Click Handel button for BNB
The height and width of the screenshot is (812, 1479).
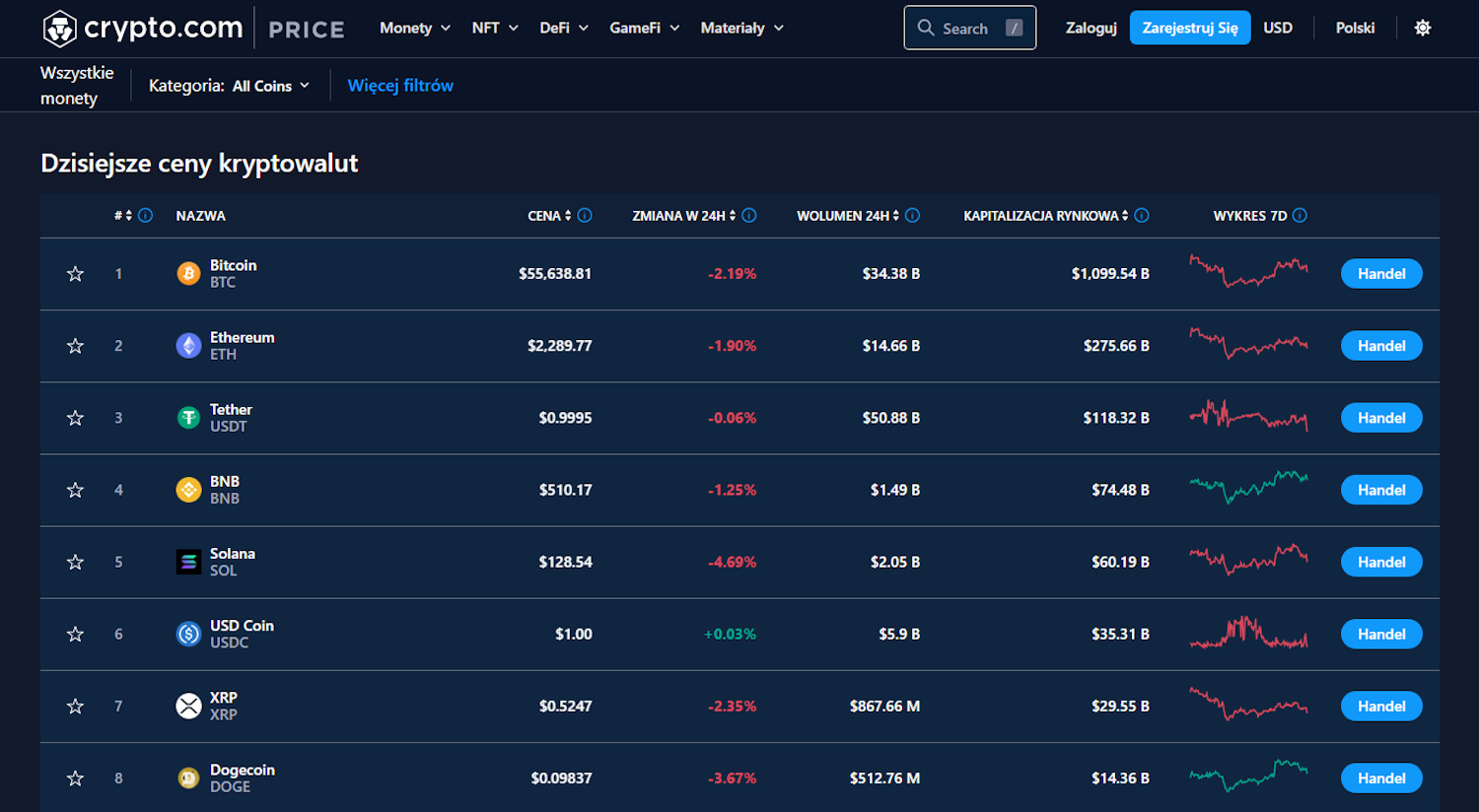click(1381, 490)
